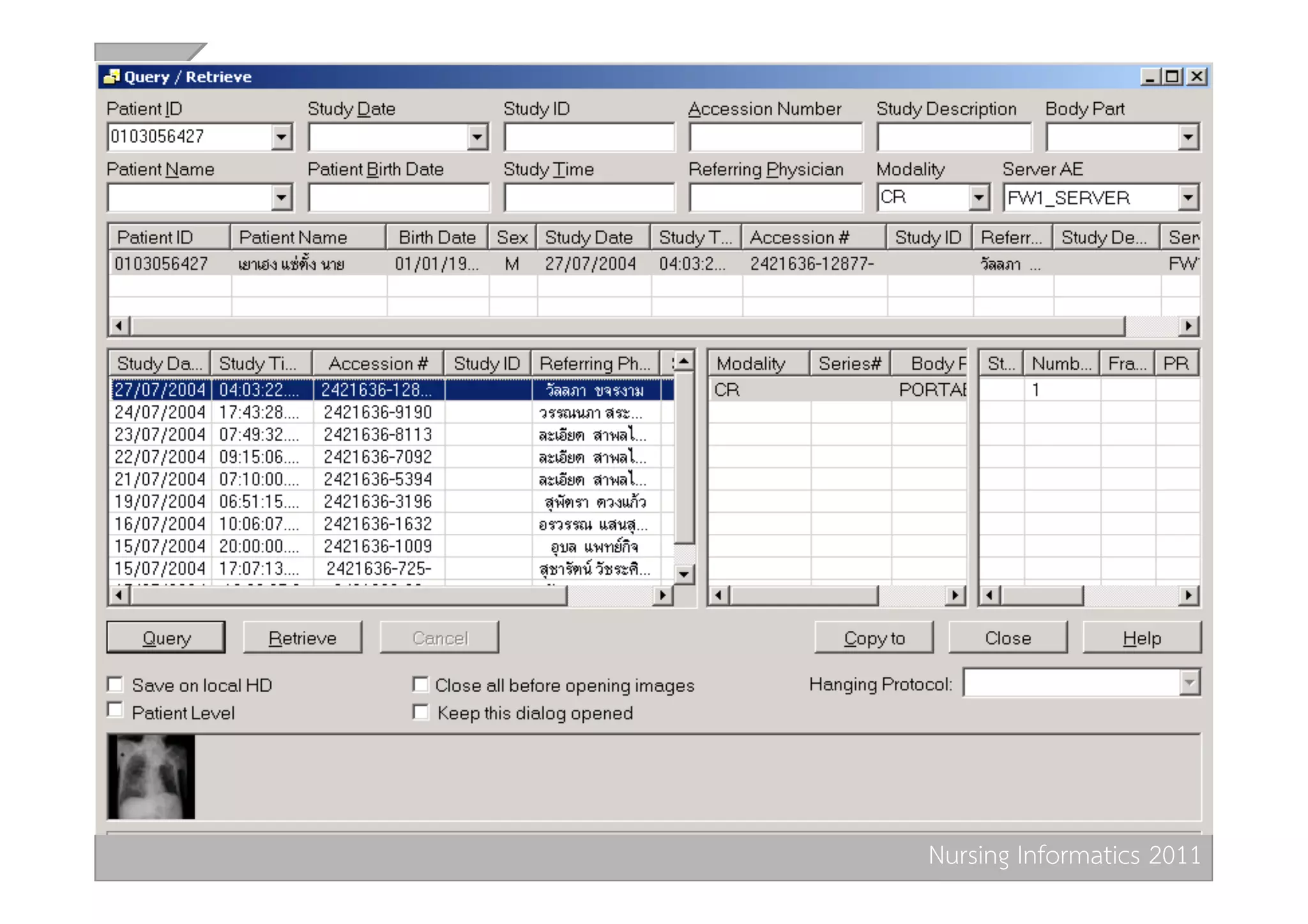Minimize the Query / Retrieve window
The image size is (1308, 924).
pos(1150,77)
